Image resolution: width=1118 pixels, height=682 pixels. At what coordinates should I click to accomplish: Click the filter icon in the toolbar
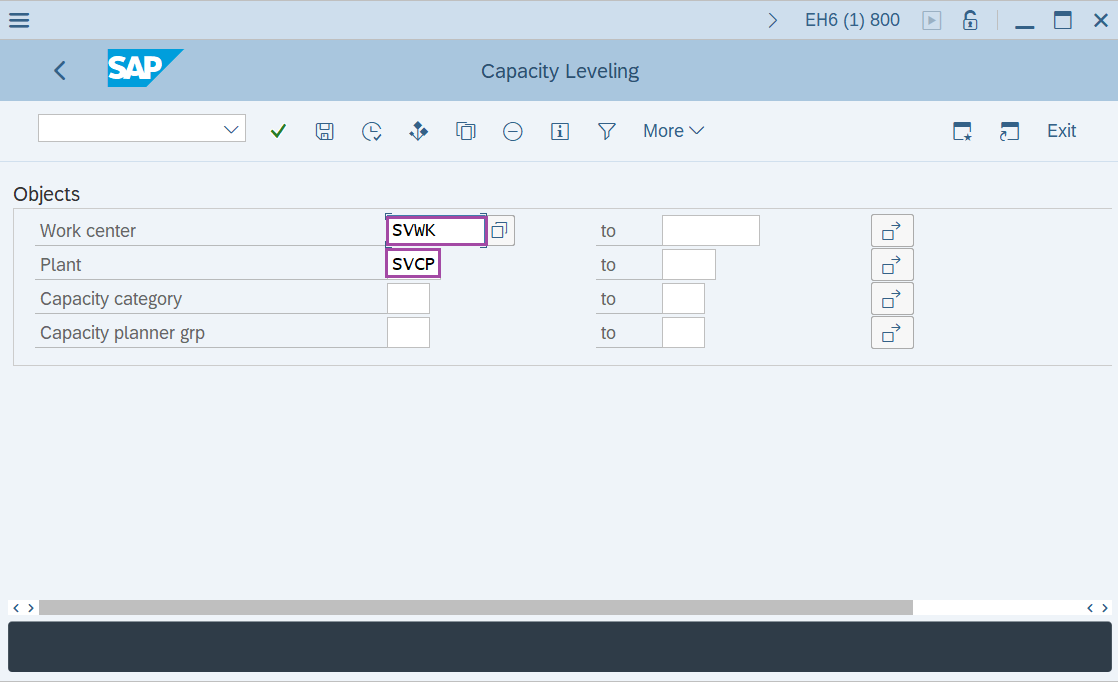coord(607,131)
